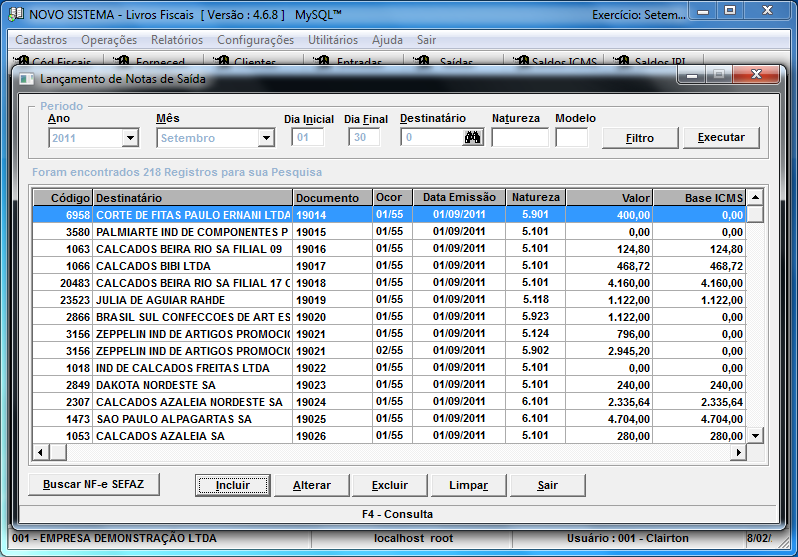This screenshot has height=557, width=798.
Task: Open Saídas from the toolbar
Action: point(453,61)
